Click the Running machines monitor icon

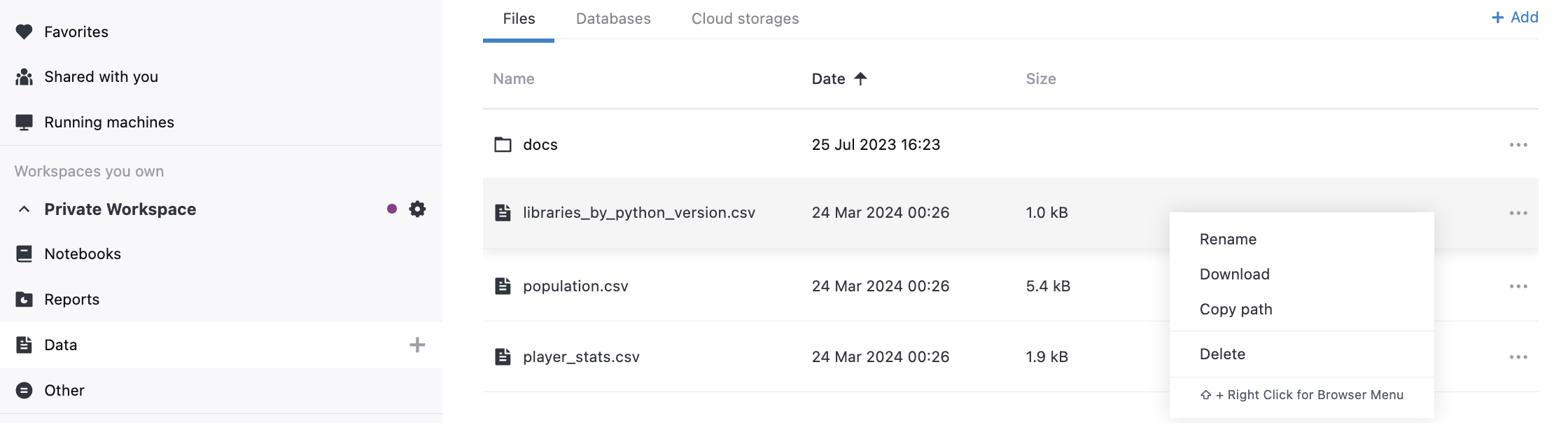(24, 123)
